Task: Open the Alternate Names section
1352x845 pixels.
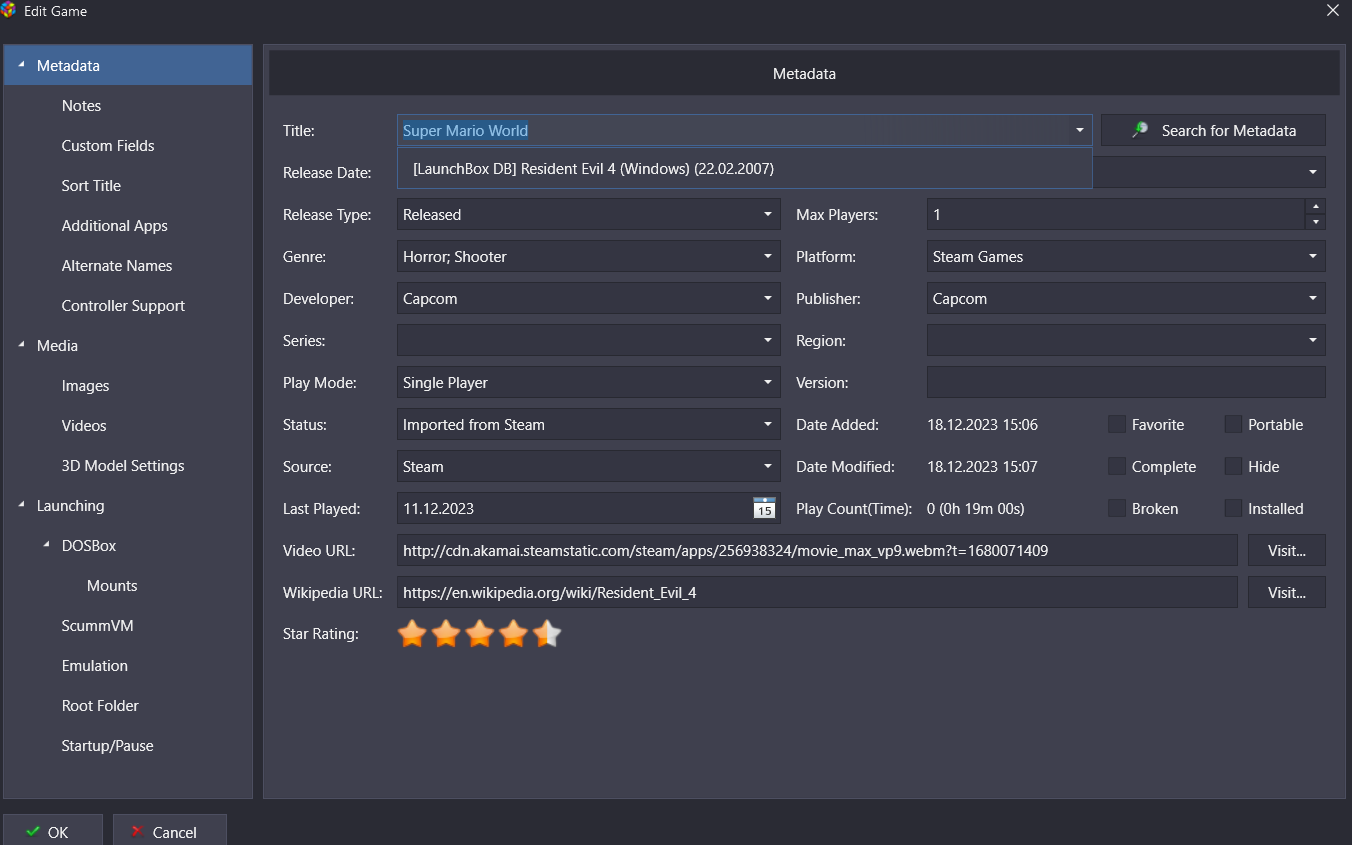Action: click(x=117, y=265)
